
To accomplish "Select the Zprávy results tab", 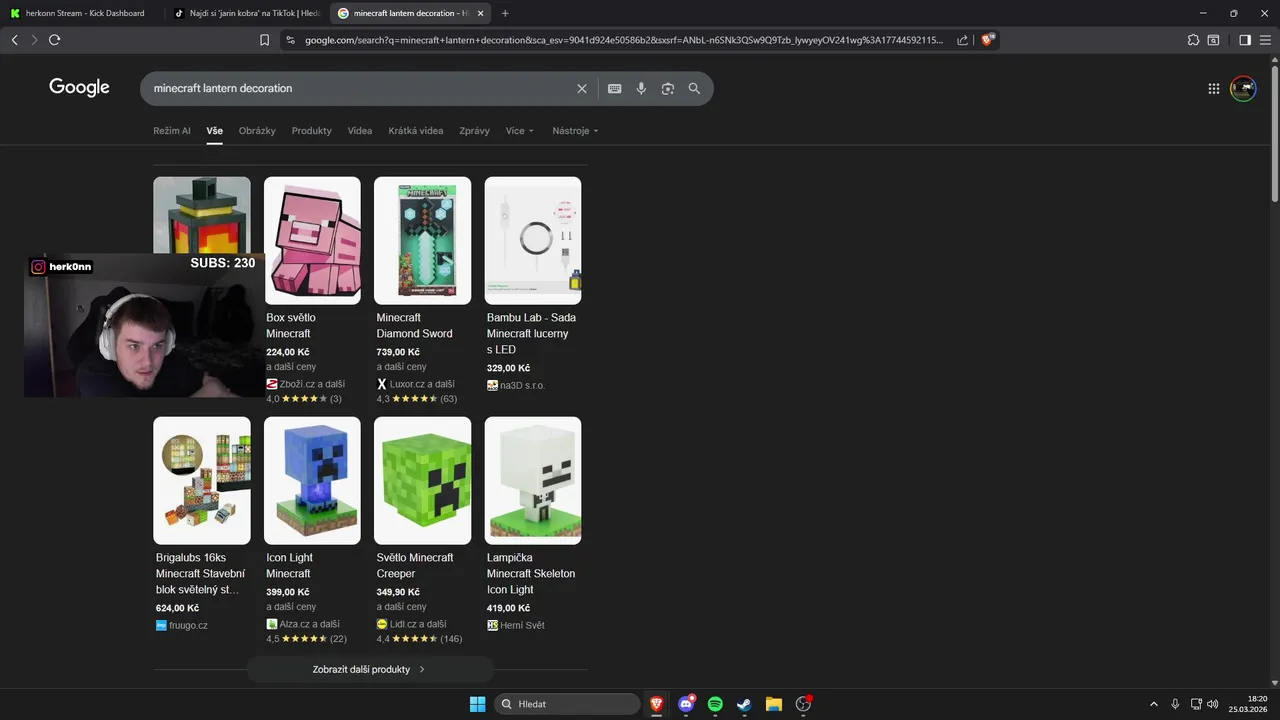I will tap(475, 131).
